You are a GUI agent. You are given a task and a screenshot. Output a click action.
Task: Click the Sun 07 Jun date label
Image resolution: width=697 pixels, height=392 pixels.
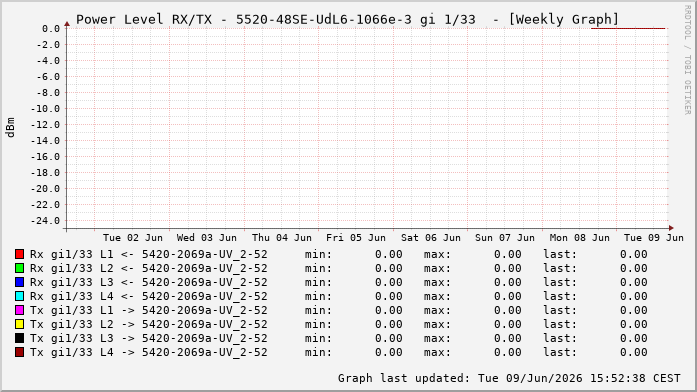[505, 238]
